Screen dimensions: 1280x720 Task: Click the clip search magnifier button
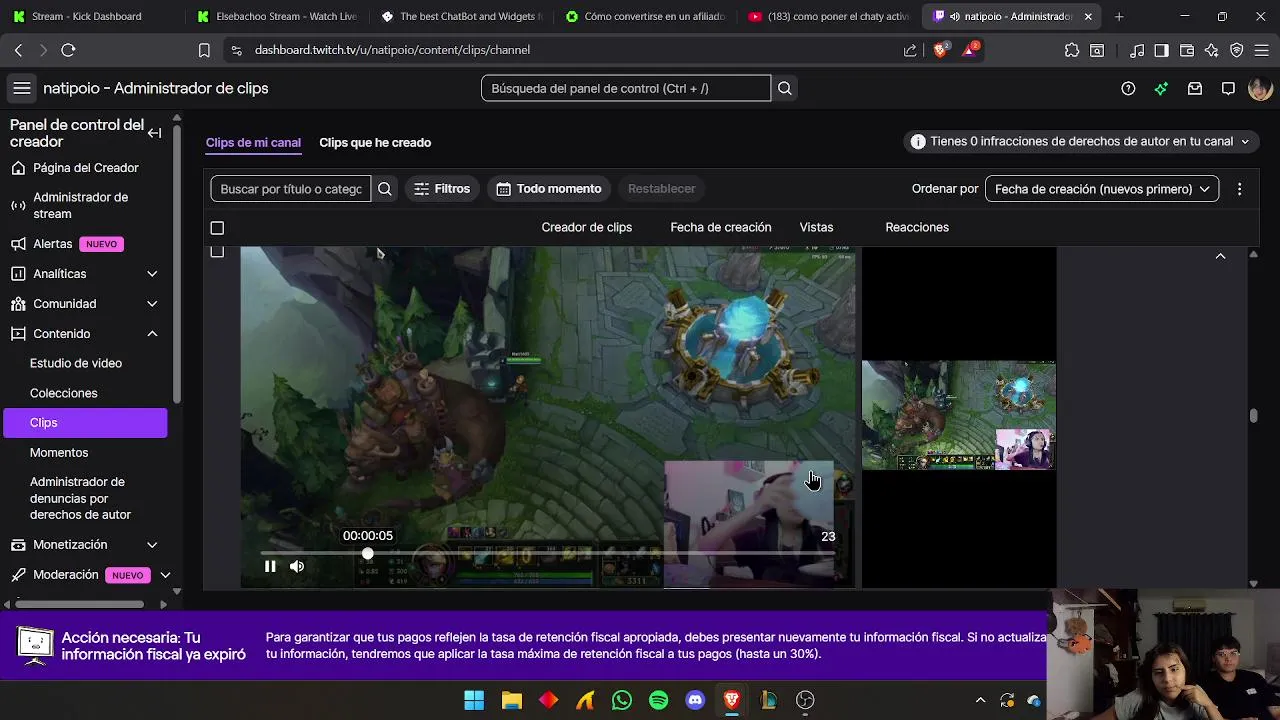(385, 188)
